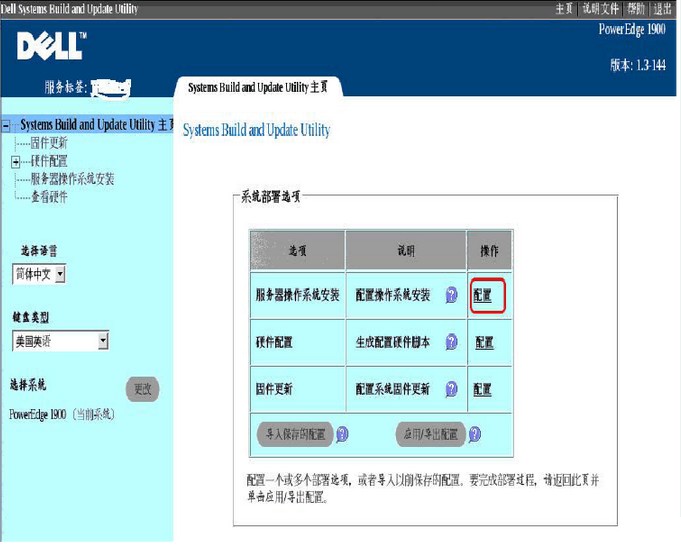The height and width of the screenshot is (548, 681).
Task: Click the PowerEdge 1900 label in header
Action: point(632,29)
